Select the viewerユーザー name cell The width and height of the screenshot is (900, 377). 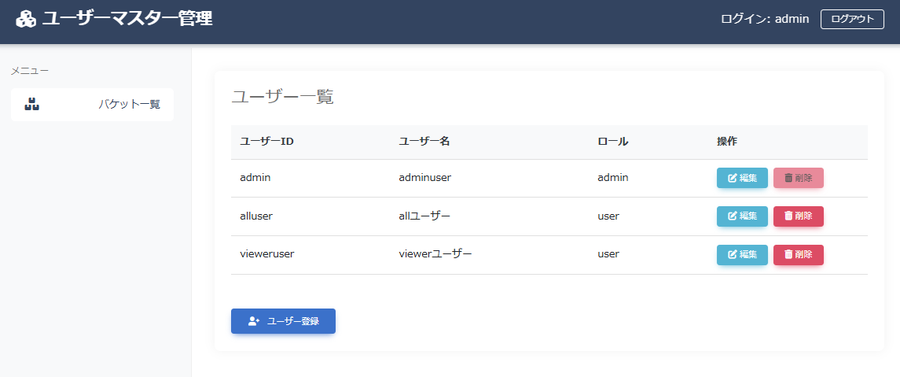click(435, 254)
